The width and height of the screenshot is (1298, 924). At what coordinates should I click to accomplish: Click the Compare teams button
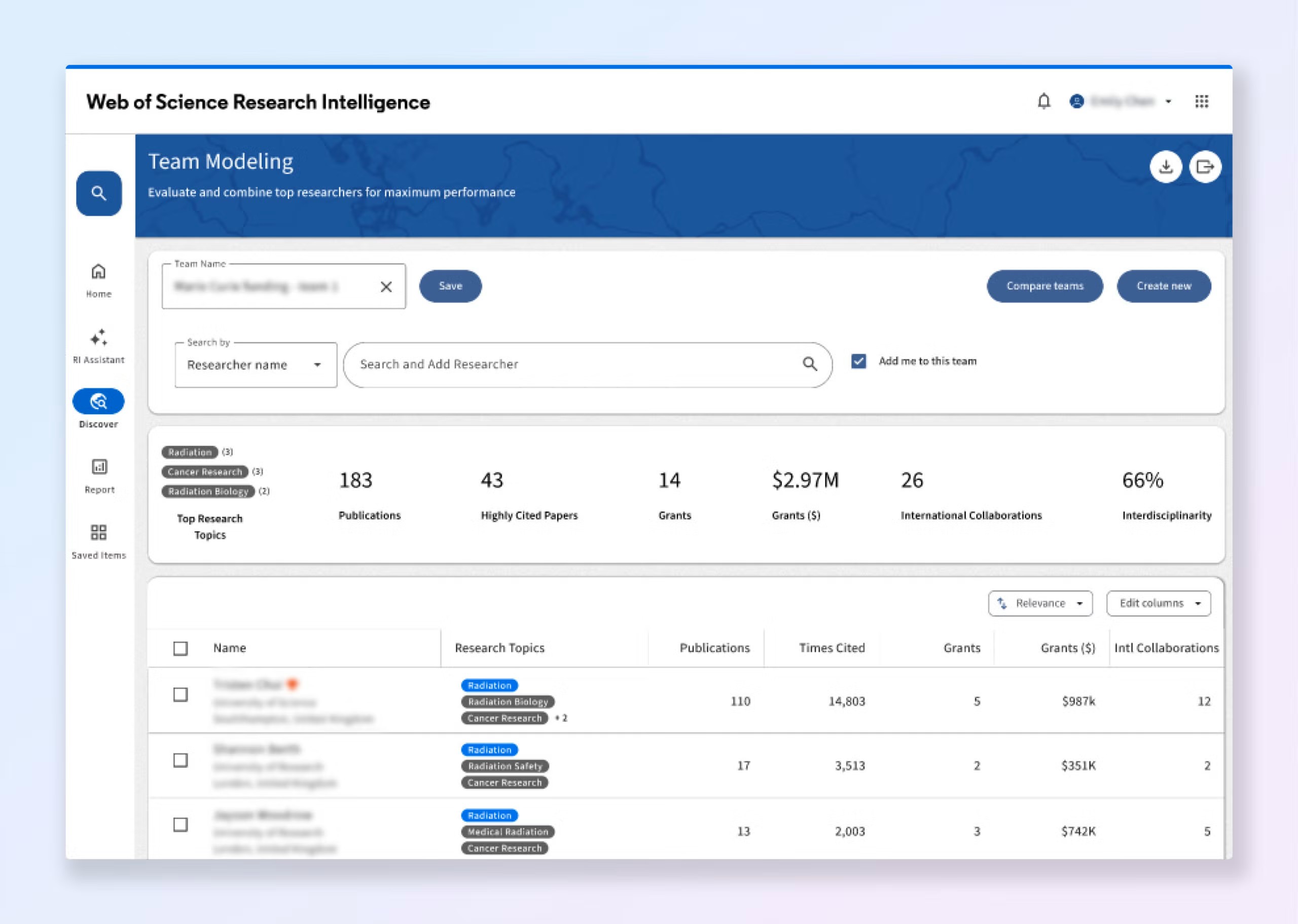click(1045, 286)
